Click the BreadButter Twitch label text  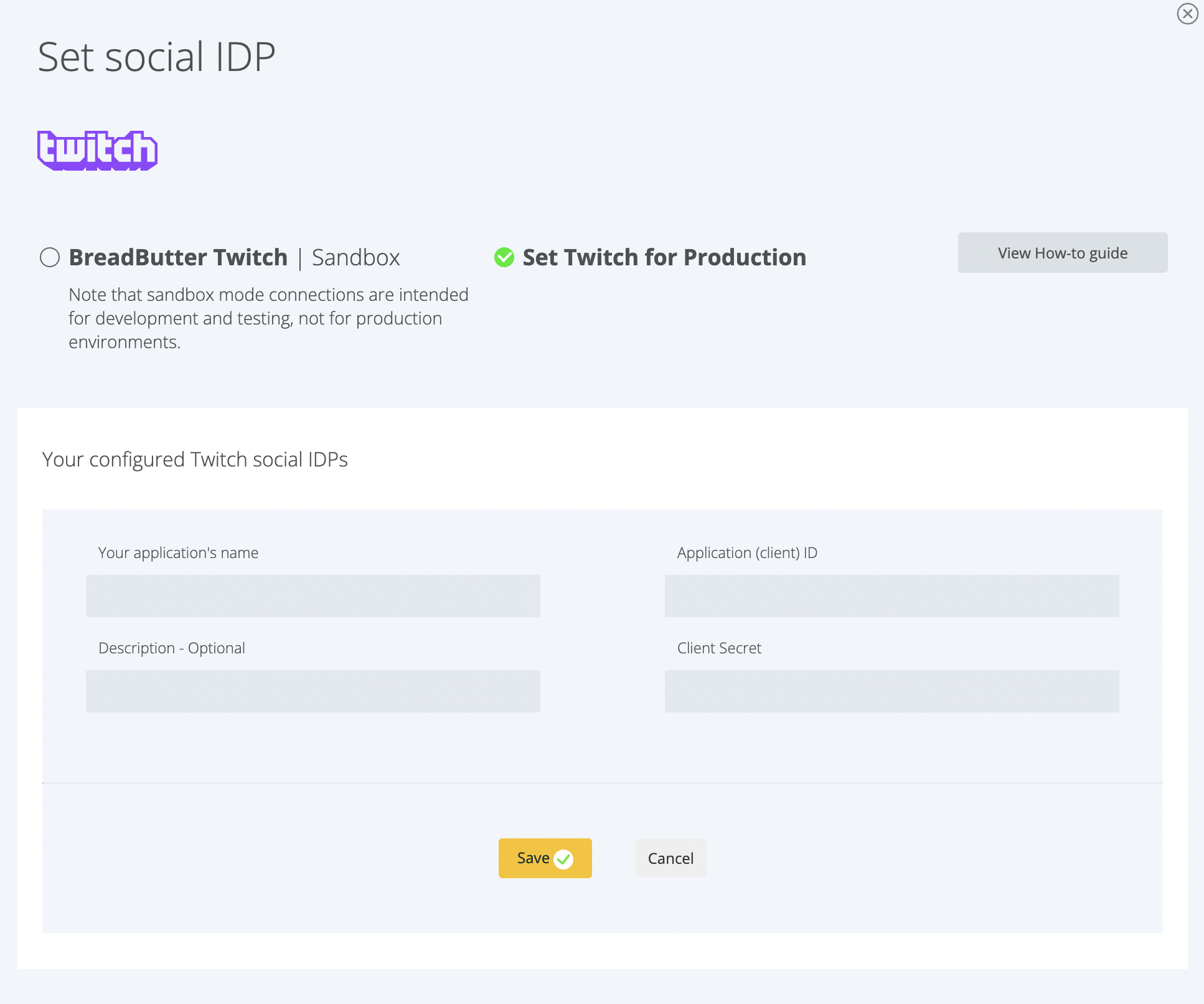point(178,257)
